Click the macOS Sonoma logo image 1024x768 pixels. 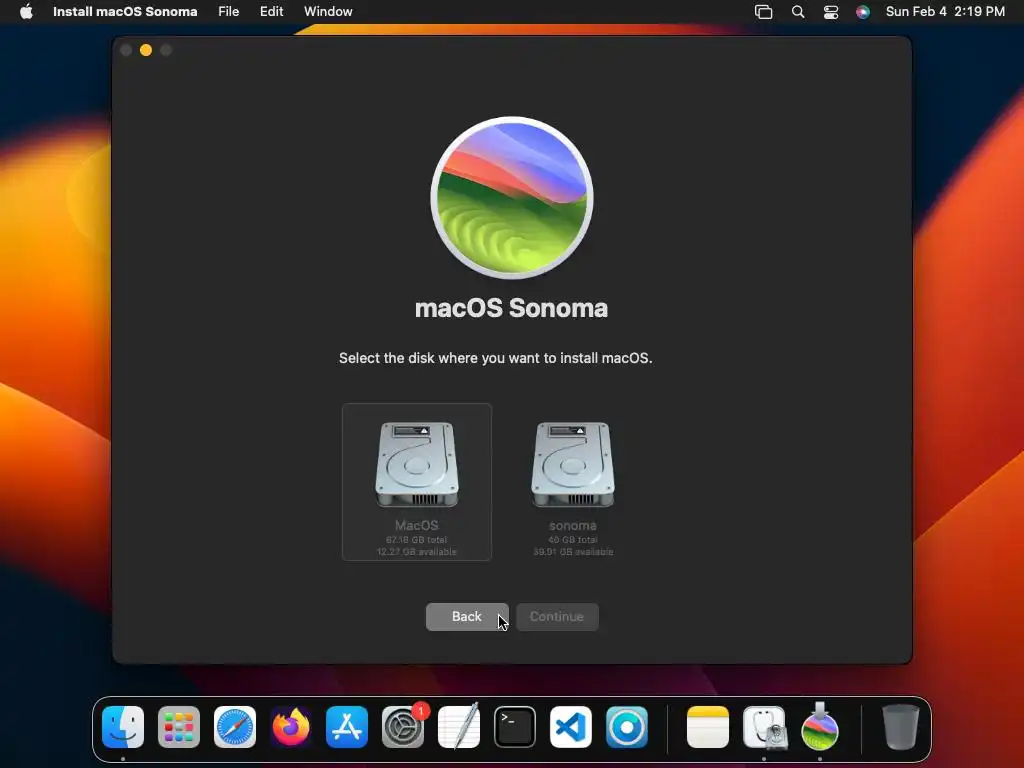(x=512, y=198)
